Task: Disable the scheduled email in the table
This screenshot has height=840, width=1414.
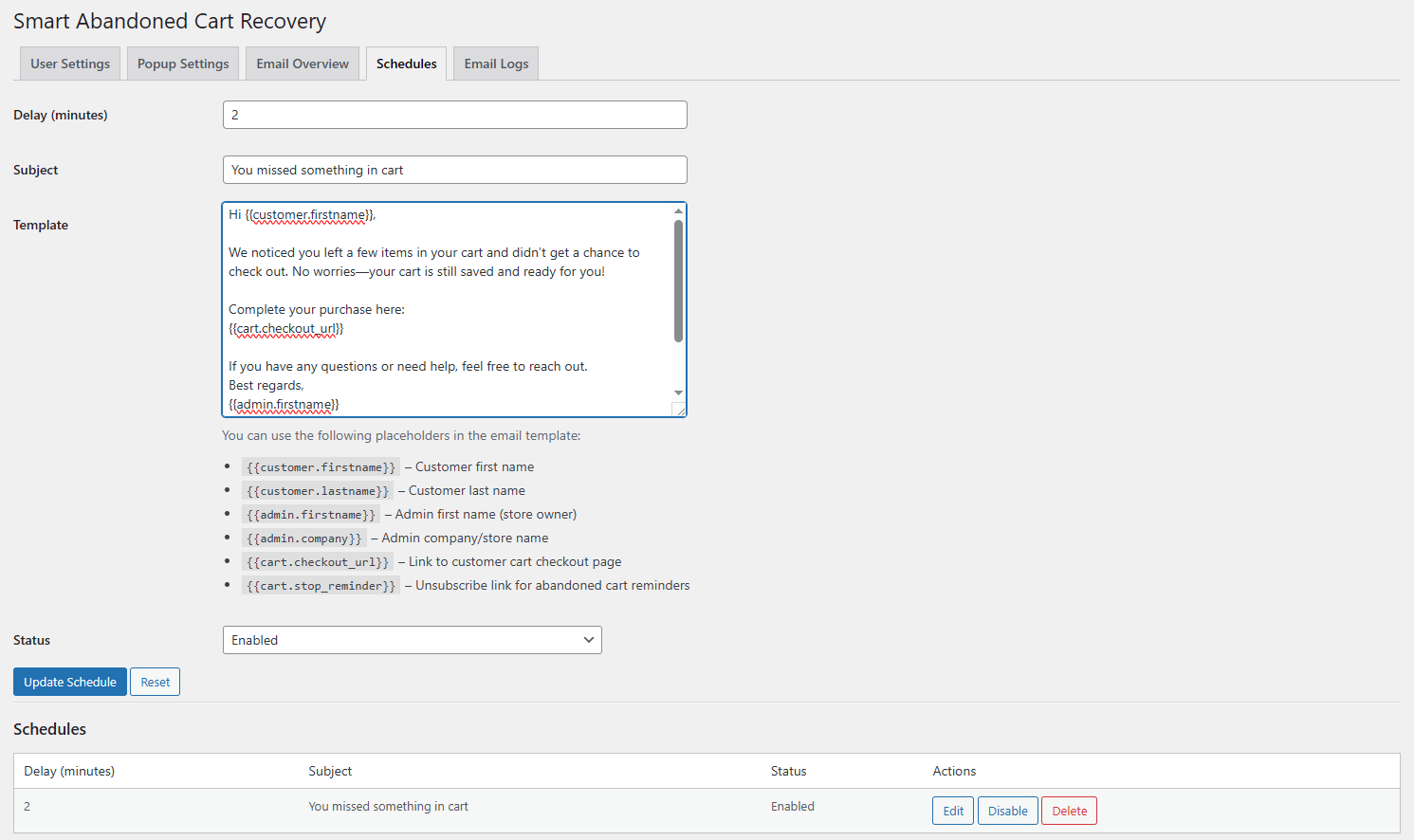Action: (1007, 811)
